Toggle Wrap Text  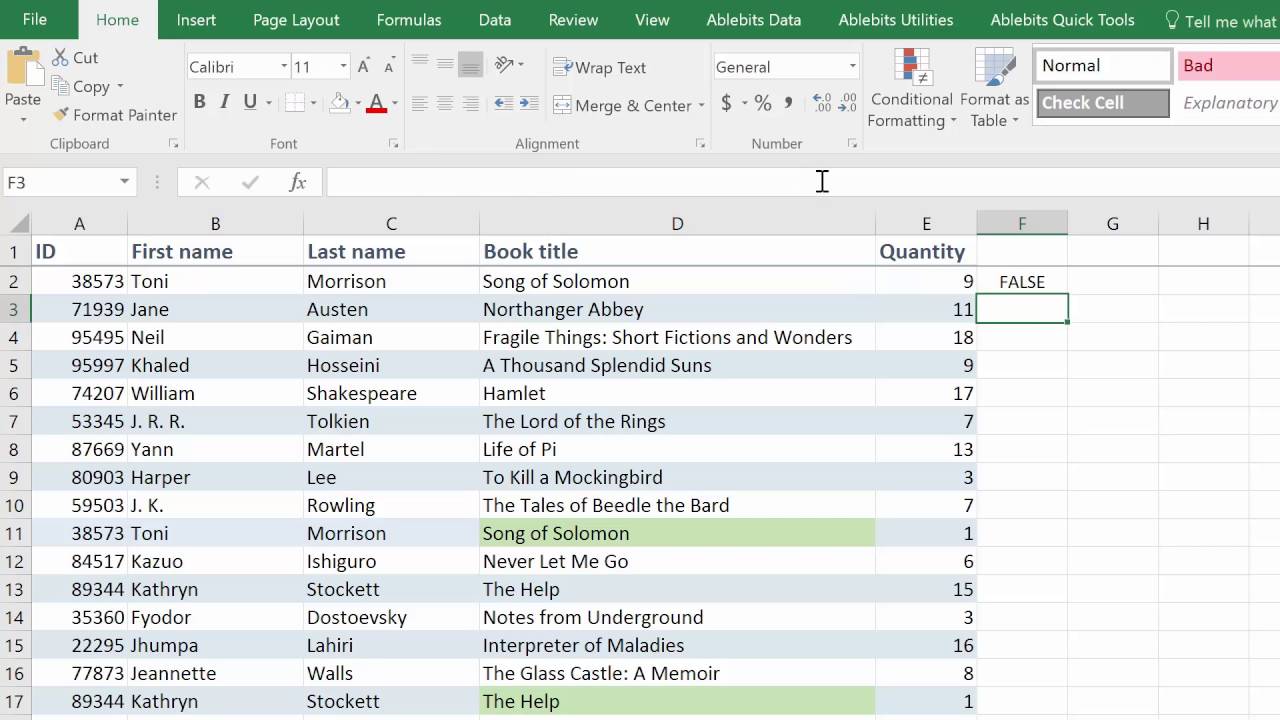tap(599, 67)
